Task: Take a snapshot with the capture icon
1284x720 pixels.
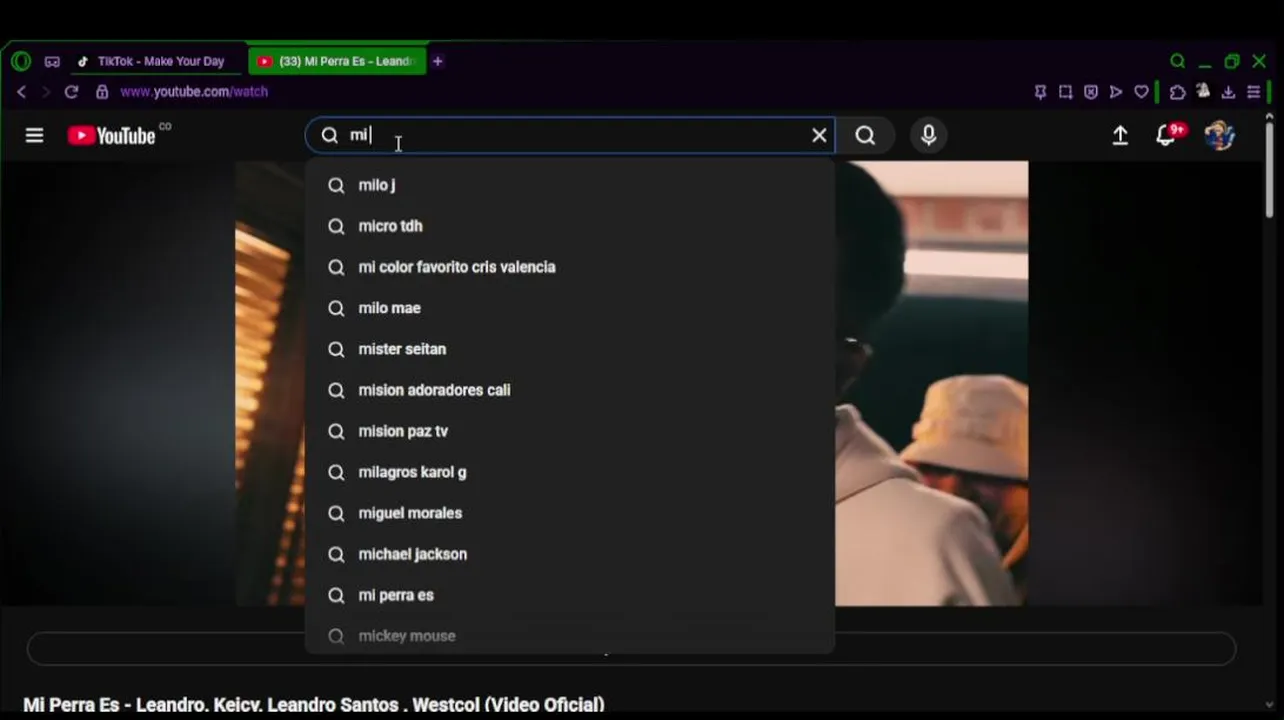Action: click(1065, 92)
